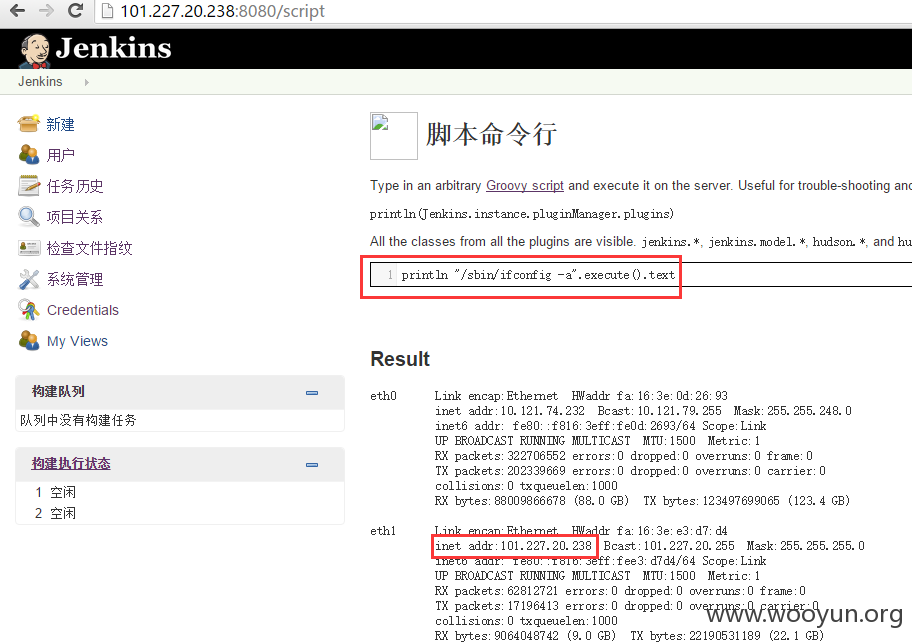Screen dimensions: 912x643
Task: Click the 新建 new item icon
Action: pyautogui.click(x=28, y=124)
